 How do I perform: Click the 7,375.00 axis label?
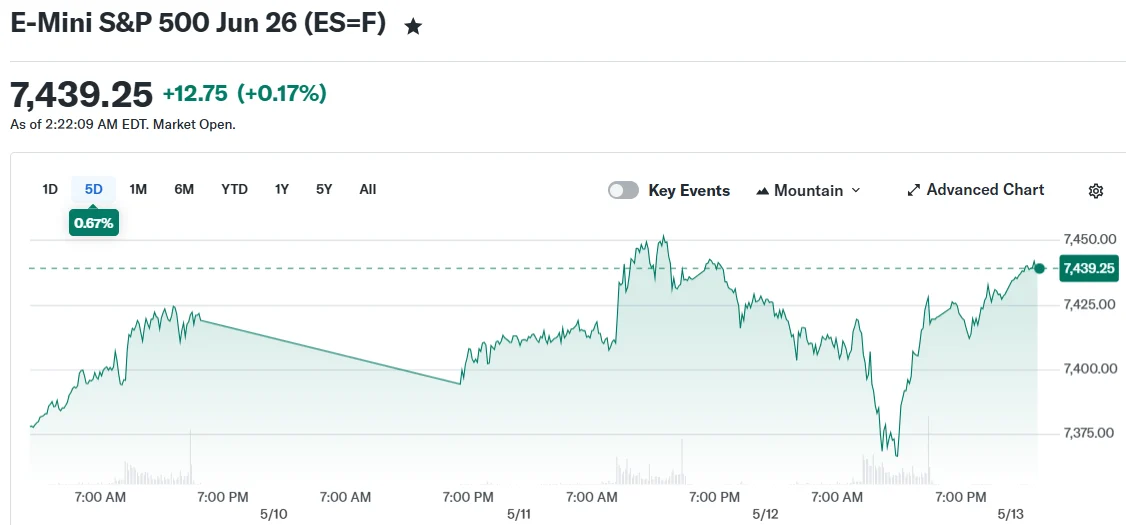tap(1089, 433)
